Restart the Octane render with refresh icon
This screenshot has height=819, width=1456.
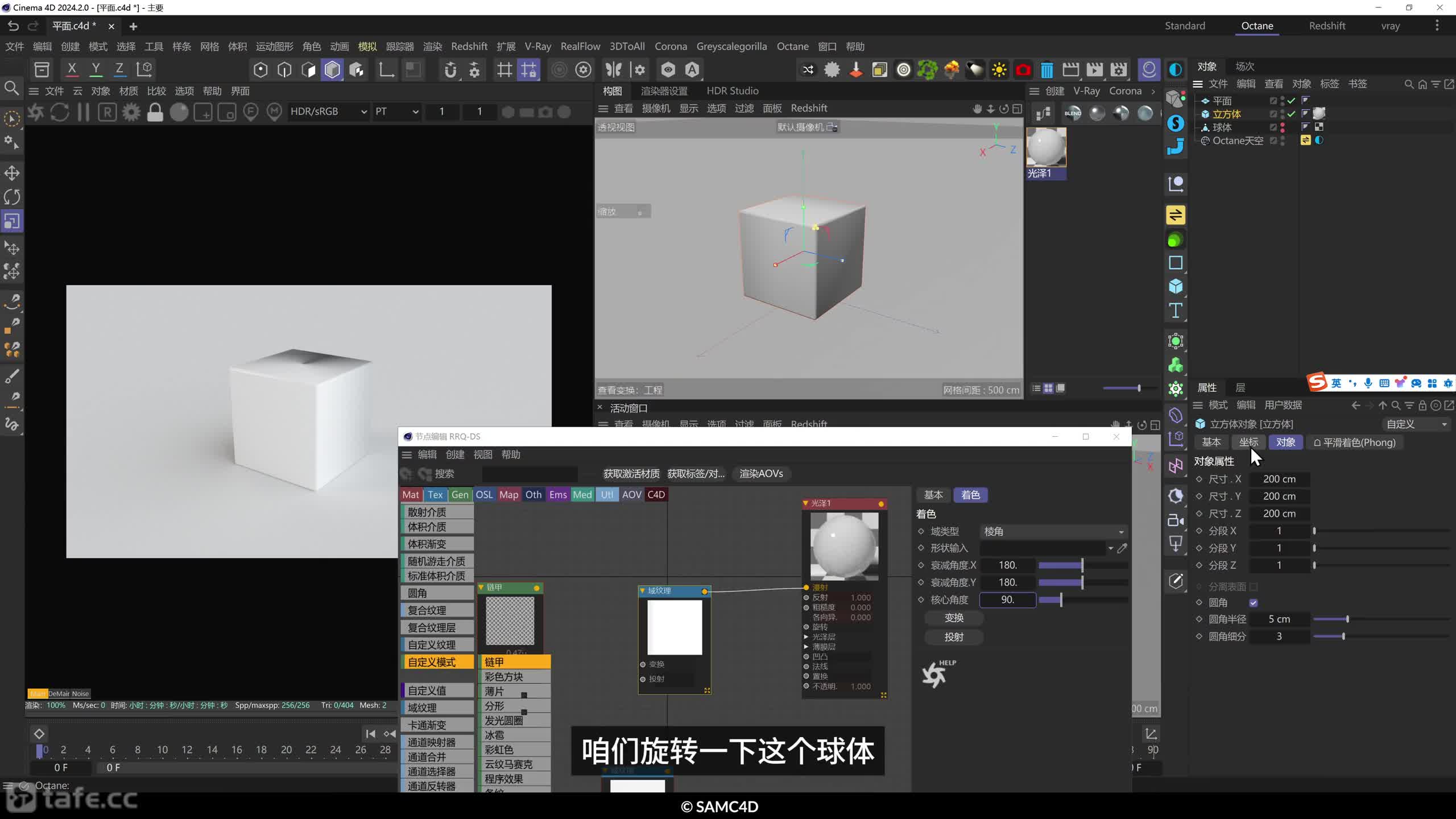click(x=60, y=112)
